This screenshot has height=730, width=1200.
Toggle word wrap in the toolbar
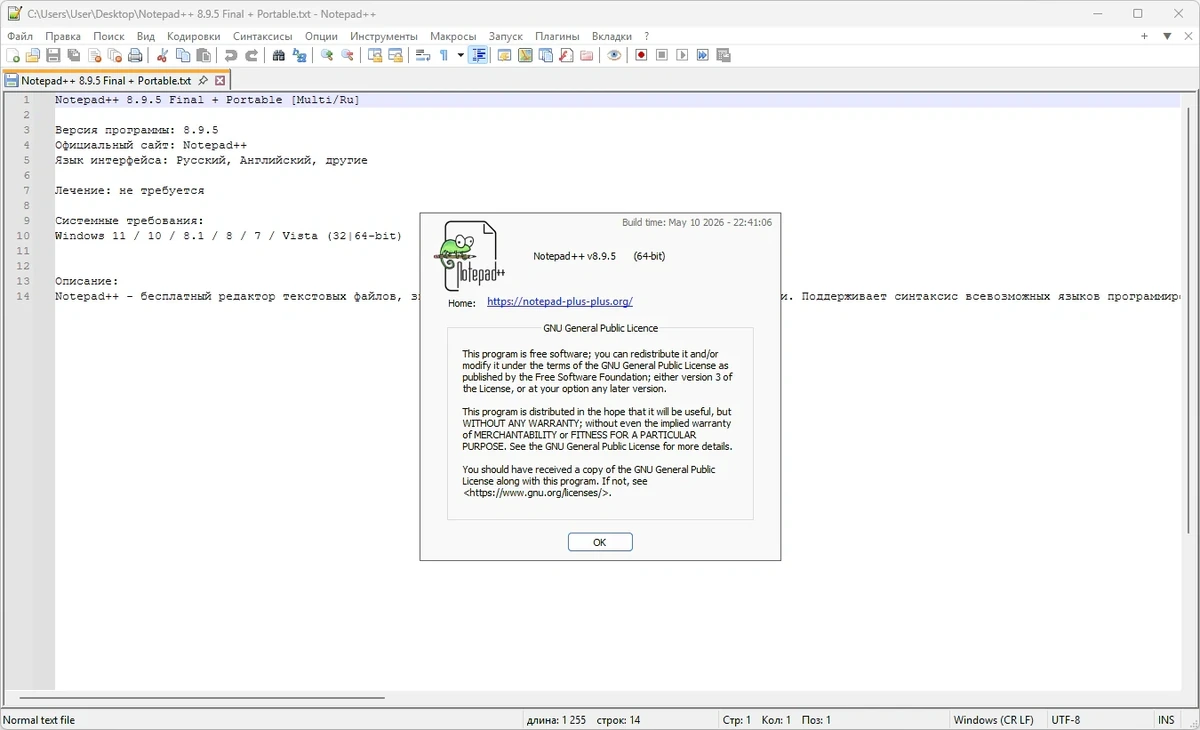click(423, 55)
